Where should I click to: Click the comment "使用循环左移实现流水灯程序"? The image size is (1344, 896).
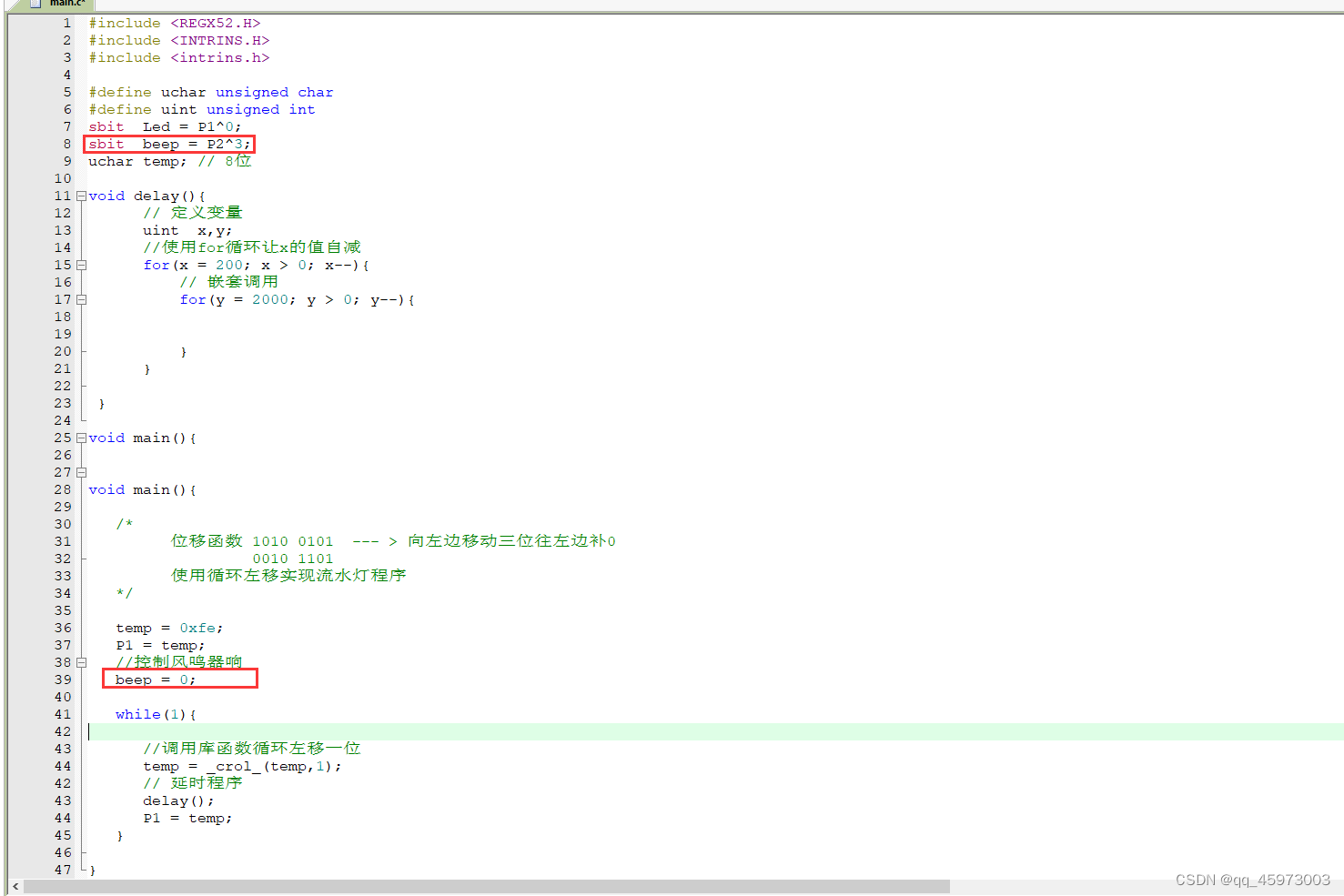pyautogui.click(x=288, y=576)
